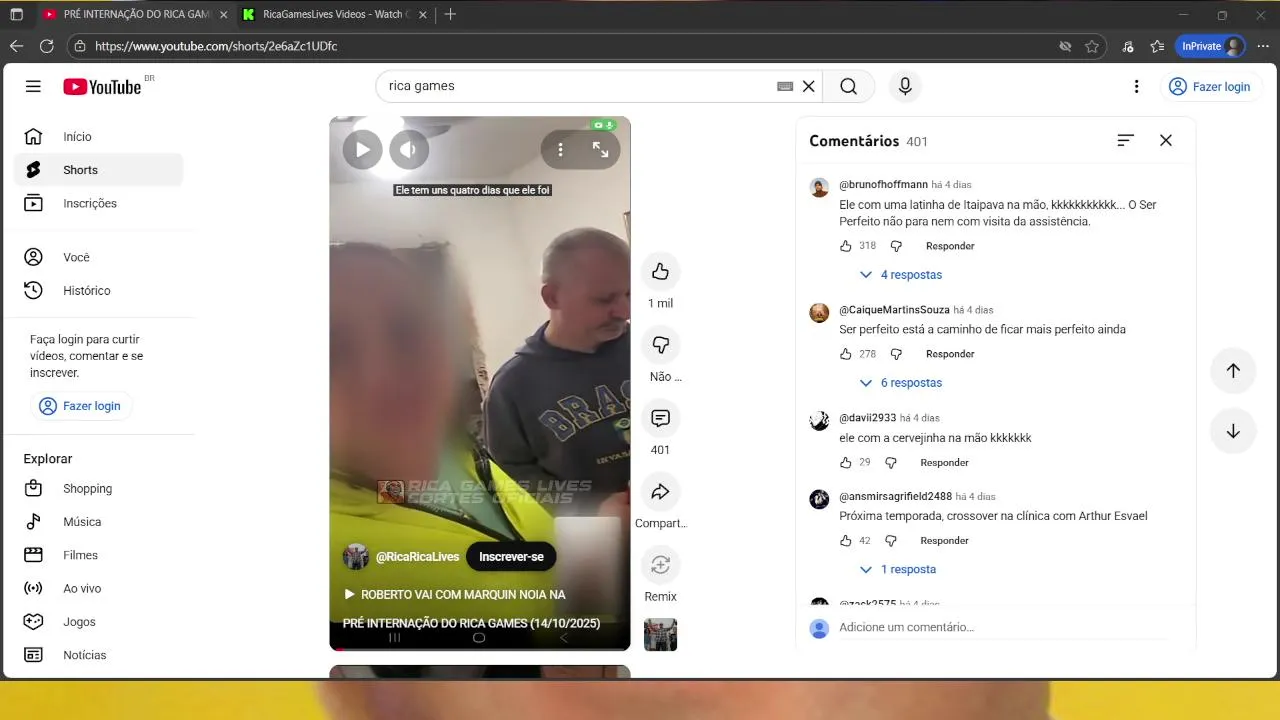Play the paused Short video

tap(362, 150)
